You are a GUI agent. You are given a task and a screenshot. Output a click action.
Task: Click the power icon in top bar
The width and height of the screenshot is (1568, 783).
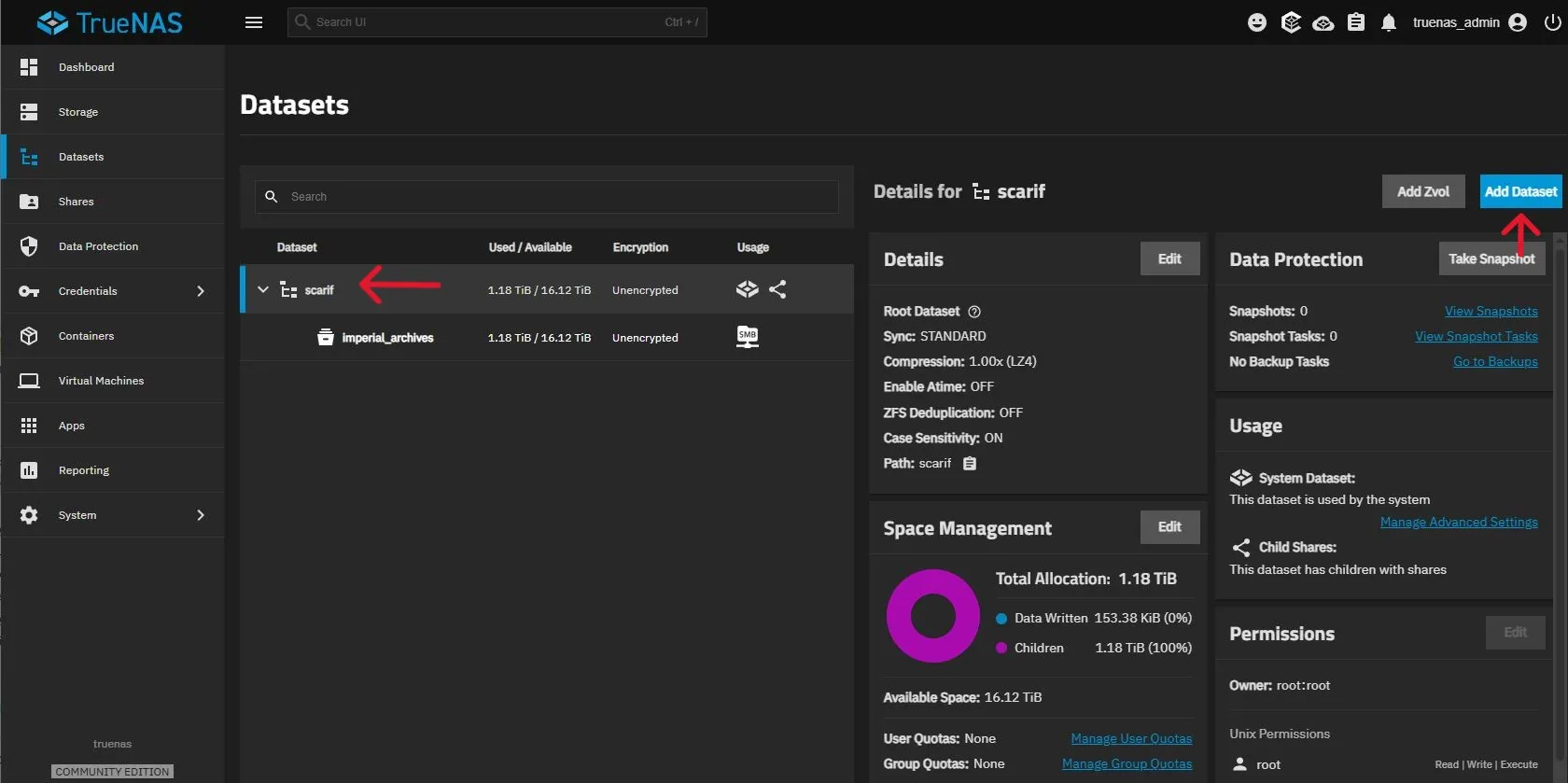1552,22
